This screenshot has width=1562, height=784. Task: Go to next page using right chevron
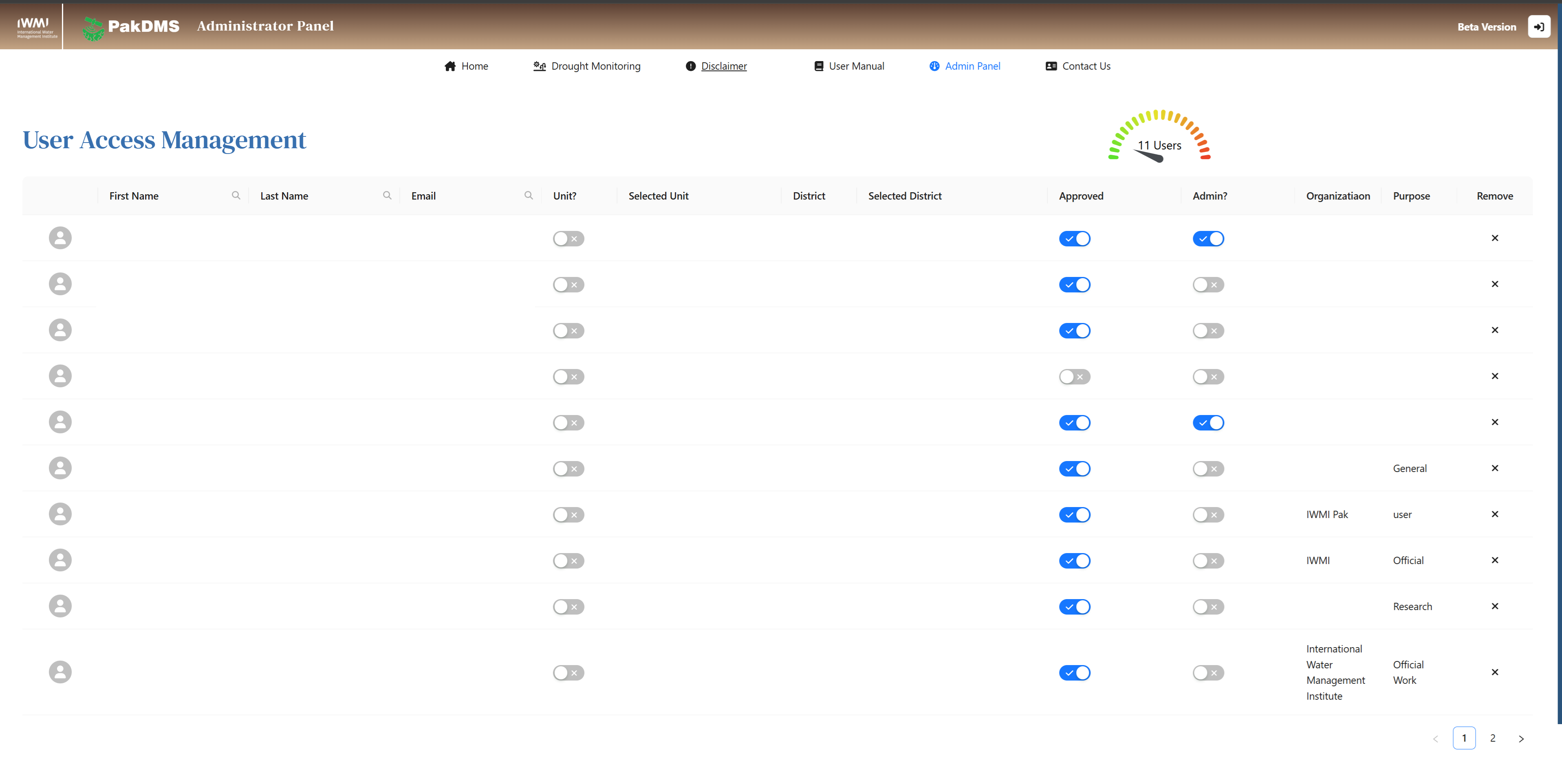pyautogui.click(x=1521, y=738)
